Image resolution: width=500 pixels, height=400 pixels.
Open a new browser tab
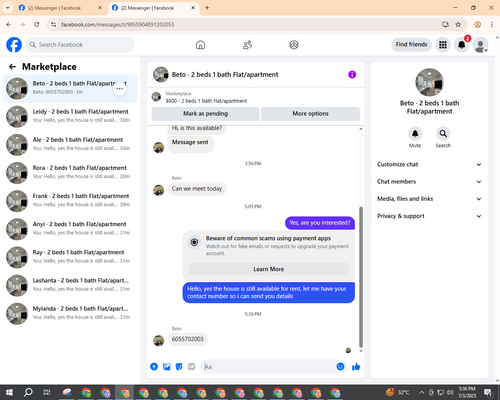(207, 8)
